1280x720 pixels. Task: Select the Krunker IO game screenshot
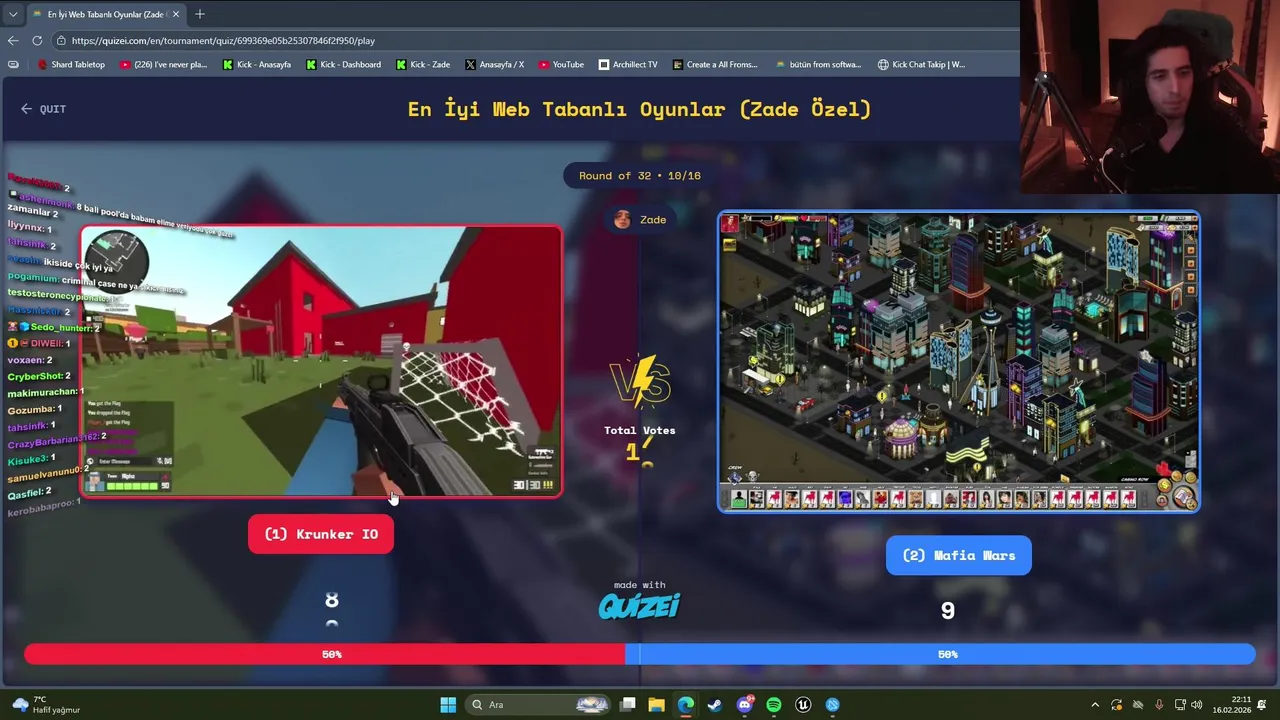click(321, 361)
